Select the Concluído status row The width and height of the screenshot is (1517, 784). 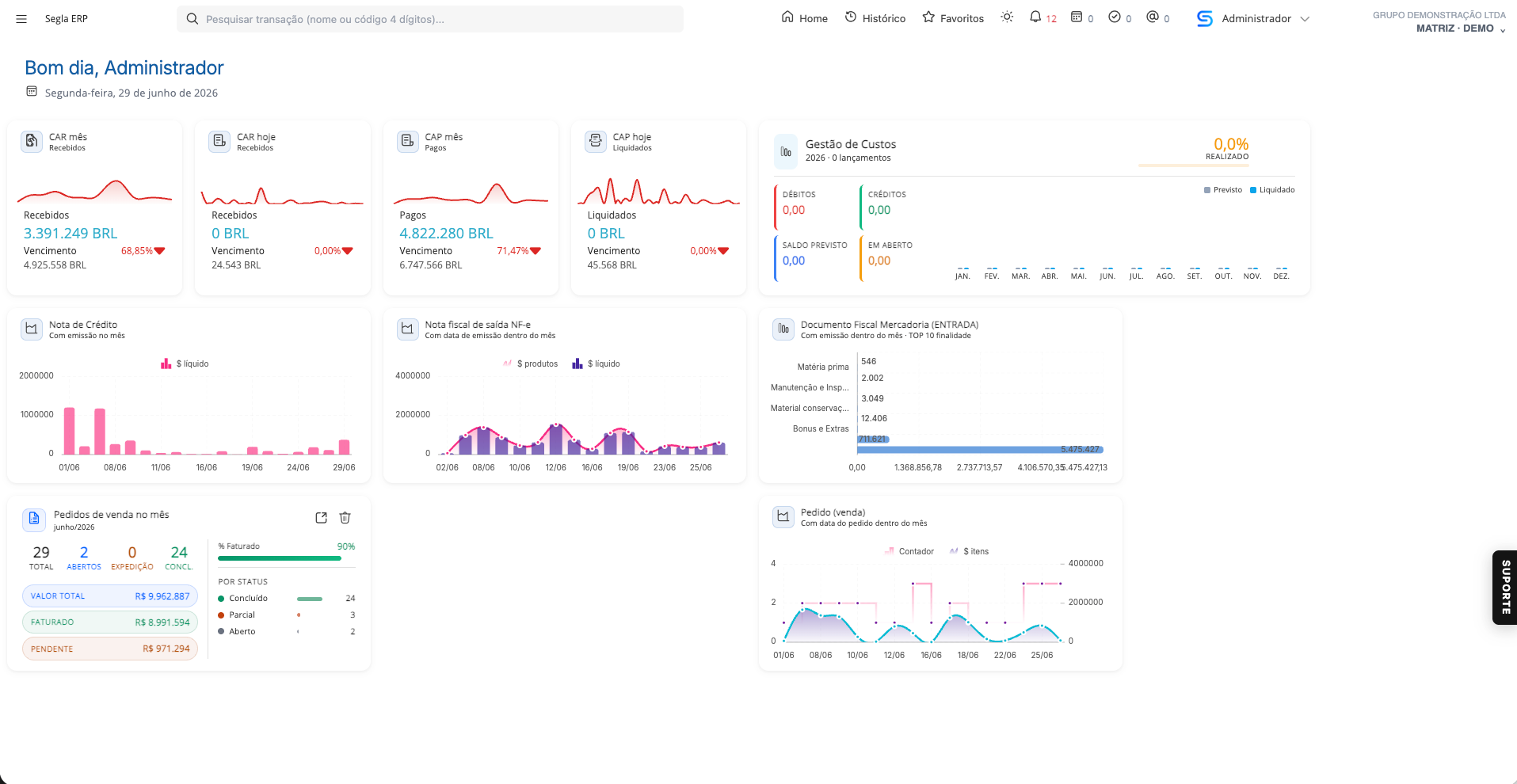pos(286,598)
